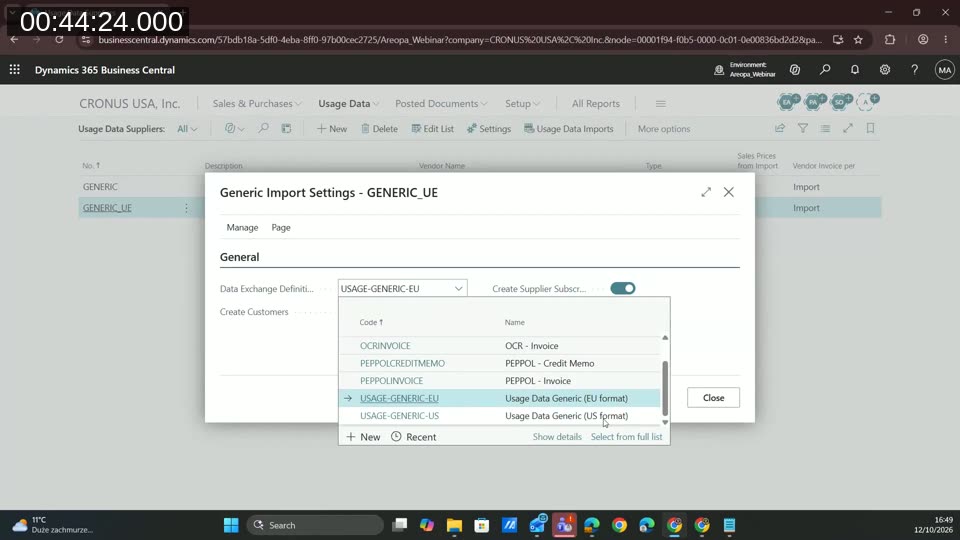This screenshot has height=540, width=960.
Task: Click Select from full list link
Action: pyautogui.click(x=626, y=437)
